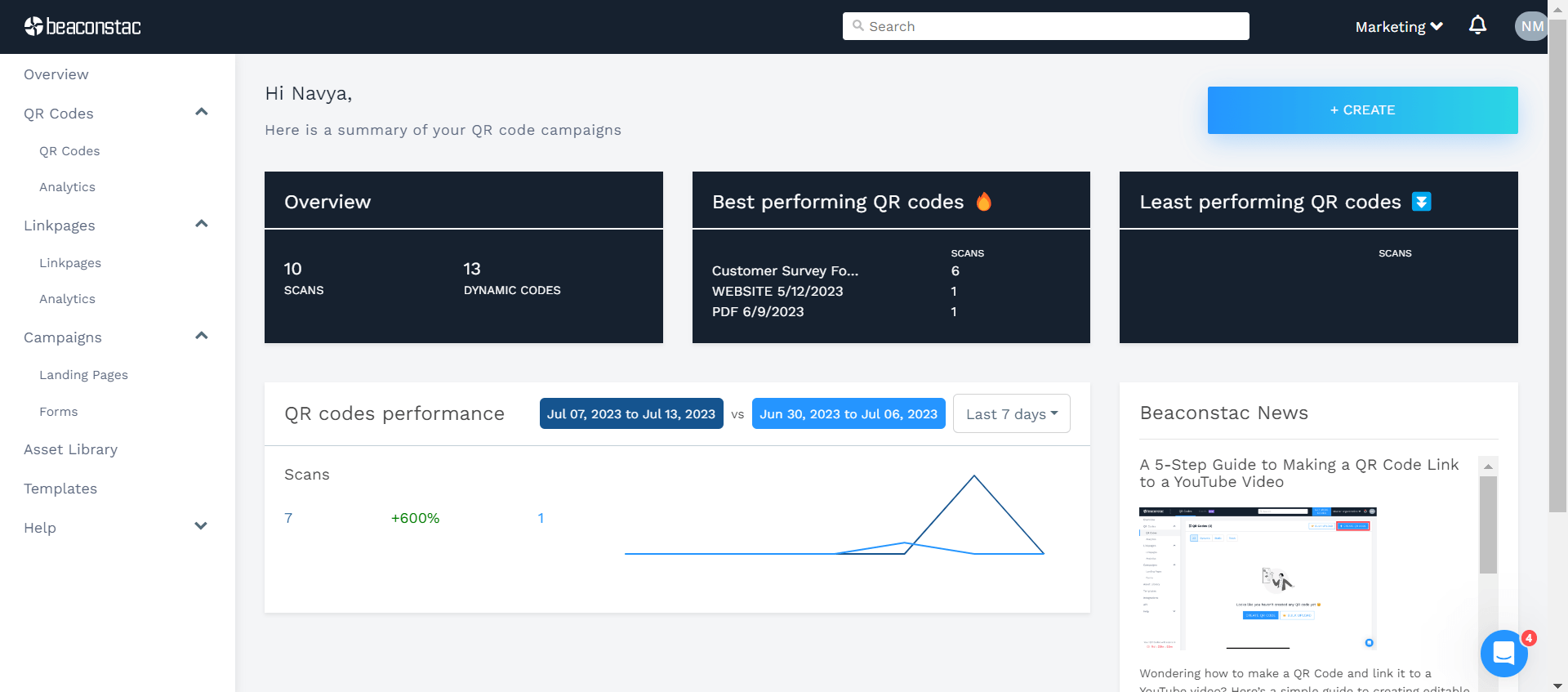Open Templates from the sidebar

60,489
